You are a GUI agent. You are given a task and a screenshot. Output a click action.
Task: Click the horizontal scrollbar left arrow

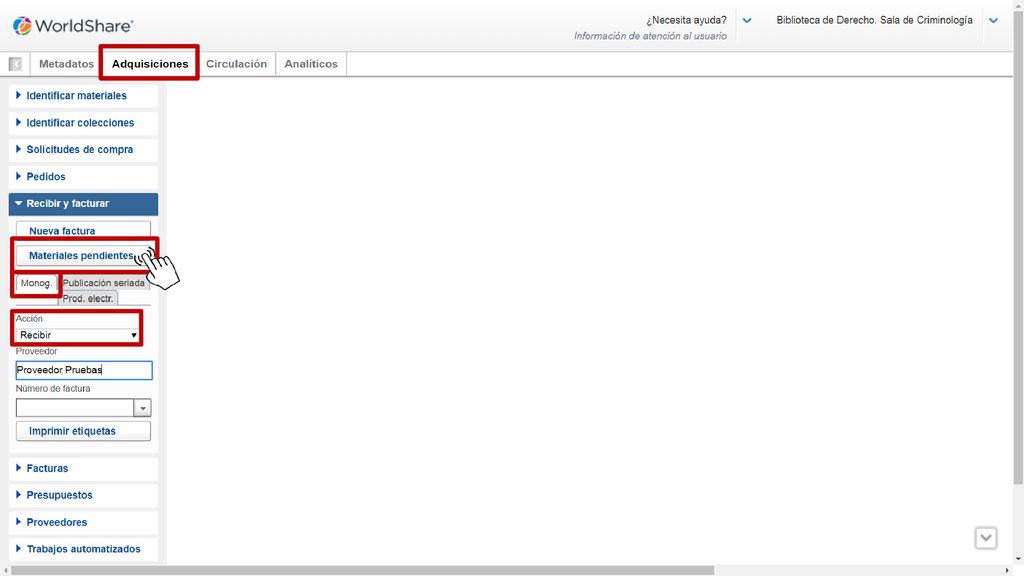5,571
